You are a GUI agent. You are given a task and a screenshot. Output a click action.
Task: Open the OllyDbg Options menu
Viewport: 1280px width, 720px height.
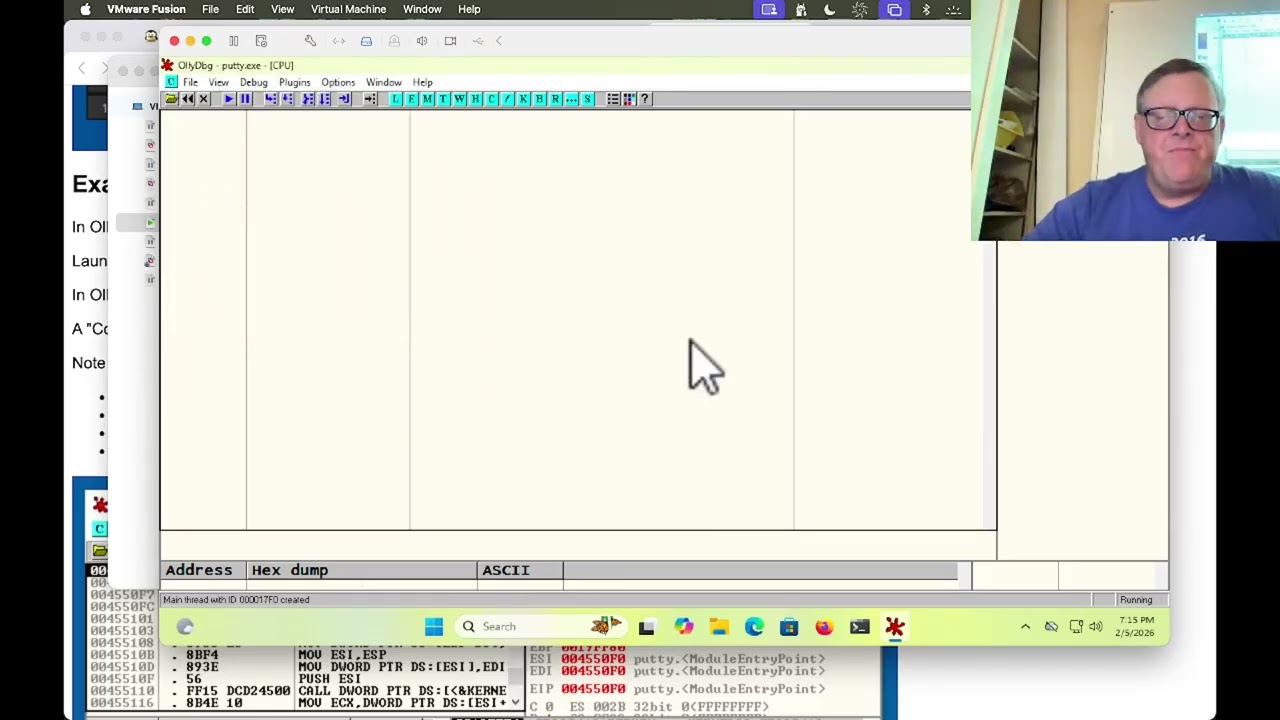338,82
